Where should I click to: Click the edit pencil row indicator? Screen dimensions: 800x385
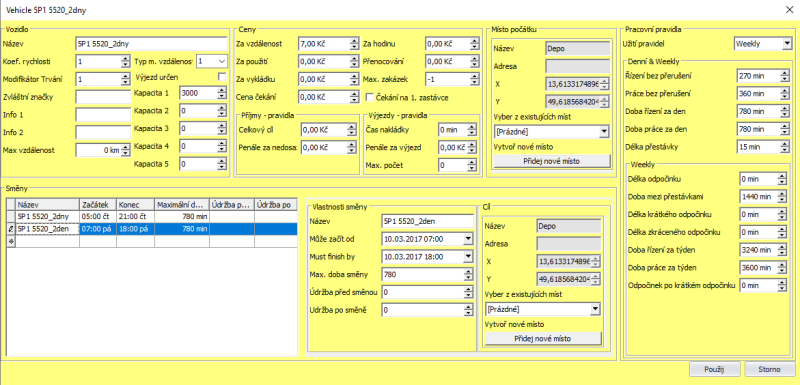click(x=10, y=229)
